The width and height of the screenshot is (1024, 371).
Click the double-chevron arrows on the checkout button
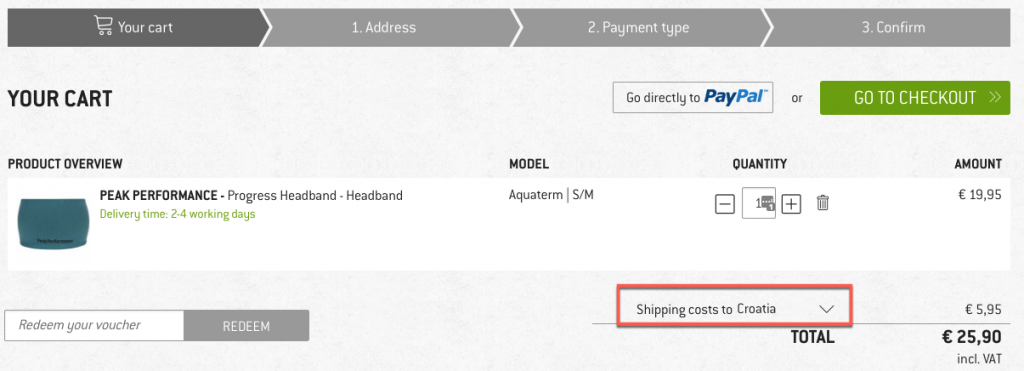click(995, 97)
